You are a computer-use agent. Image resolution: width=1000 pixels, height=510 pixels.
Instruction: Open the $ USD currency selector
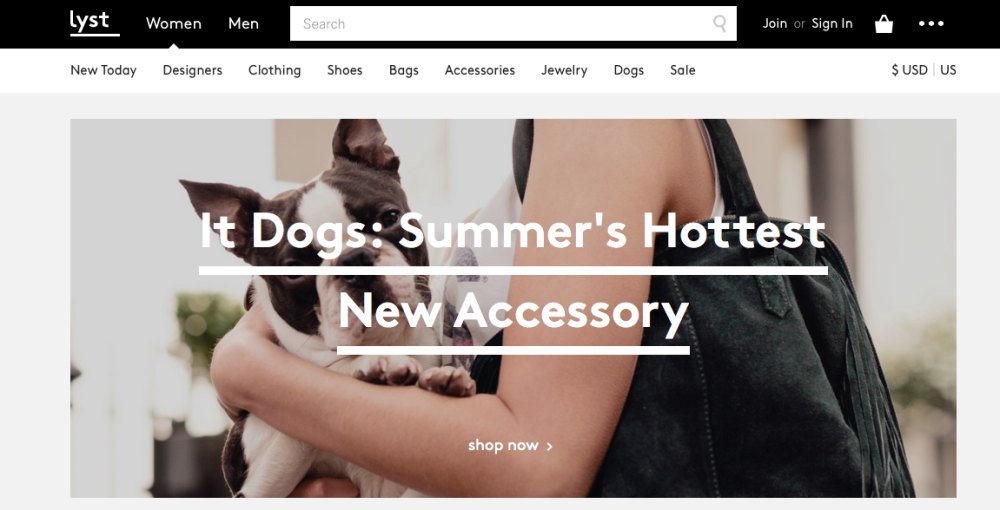pos(909,70)
